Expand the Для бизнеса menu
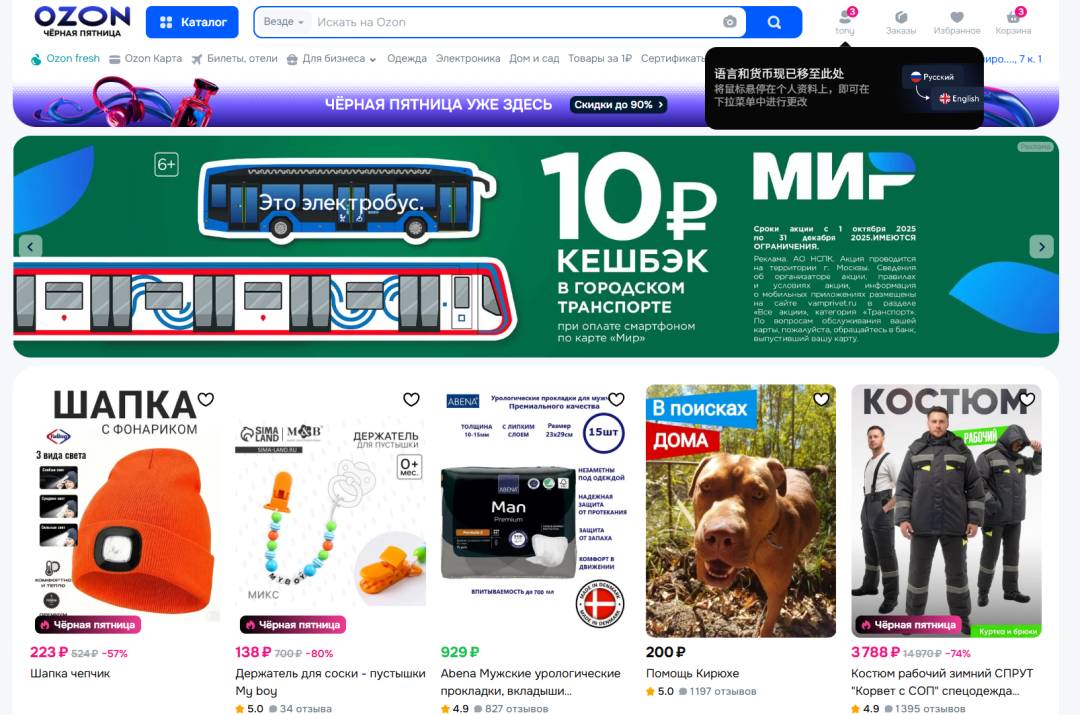Viewport: 1080px width, 715px height. pos(332,59)
